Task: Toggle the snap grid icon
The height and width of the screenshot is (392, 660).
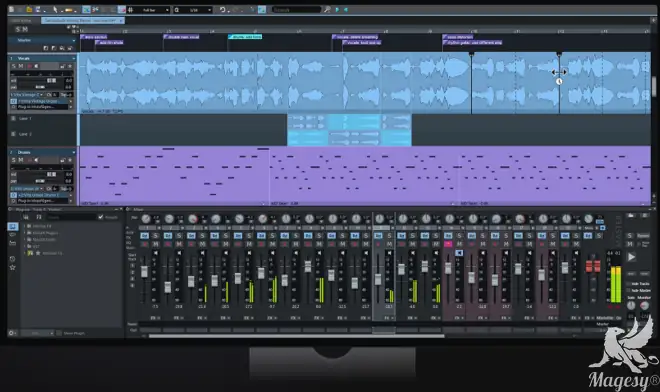Action: coord(130,9)
